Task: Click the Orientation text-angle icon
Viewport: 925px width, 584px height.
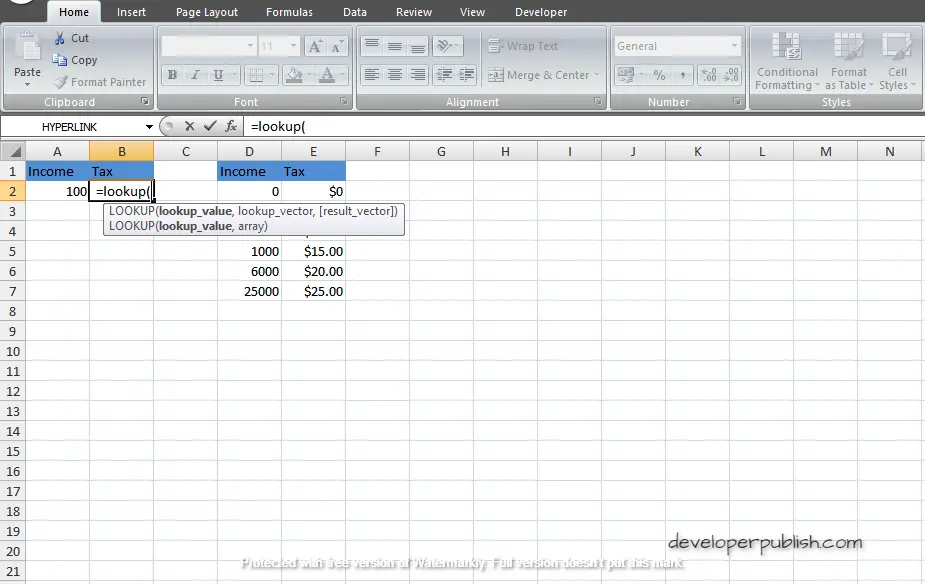Action: click(x=444, y=46)
